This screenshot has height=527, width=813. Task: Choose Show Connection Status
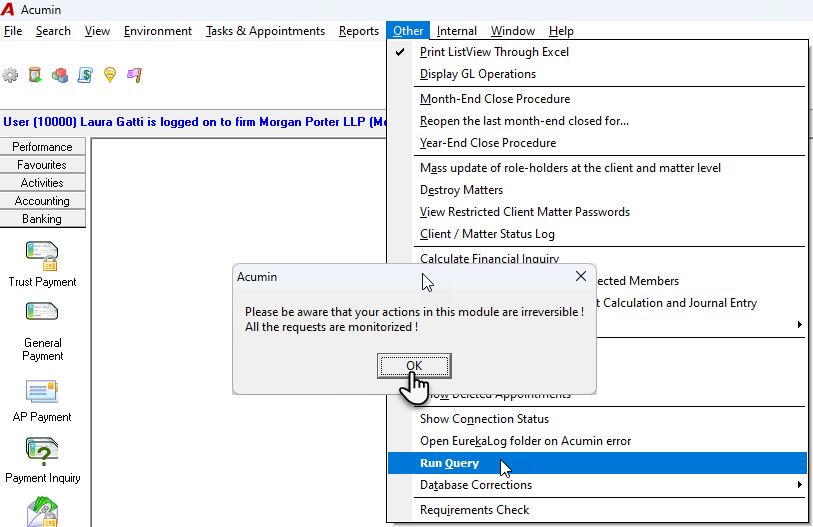[x=597, y=419]
